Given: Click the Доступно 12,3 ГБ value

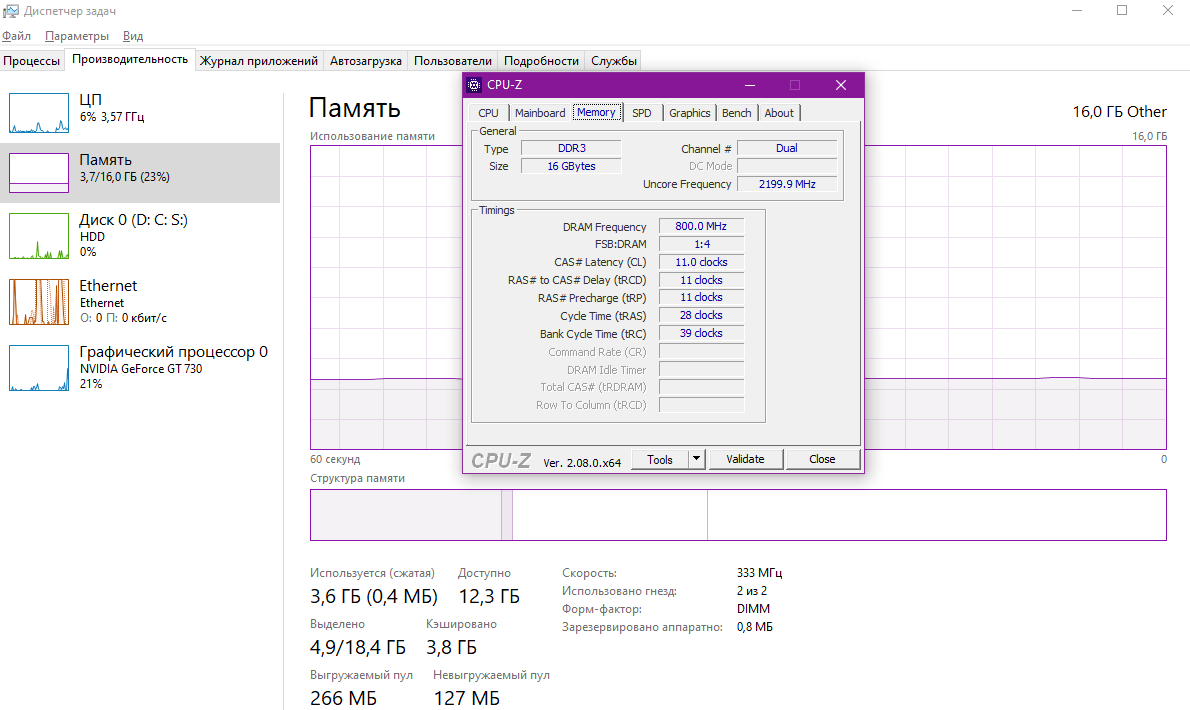Looking at the screenshot, I should [489, 597].
